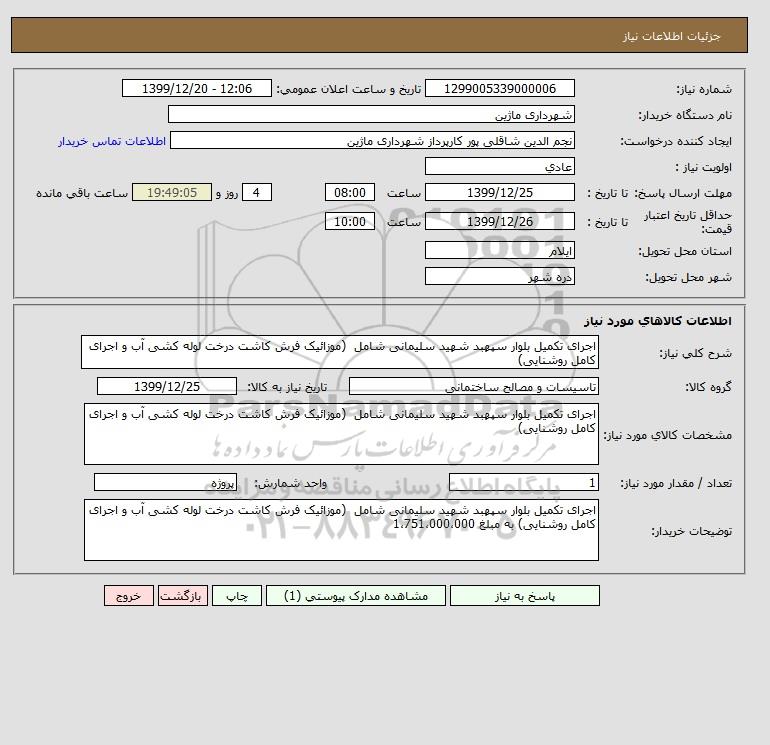The width and height of the screenshot is (770, 745).
Task: Click the goods group field تاسیسات و مصالح ساختمانی
Action: (473, 386)
